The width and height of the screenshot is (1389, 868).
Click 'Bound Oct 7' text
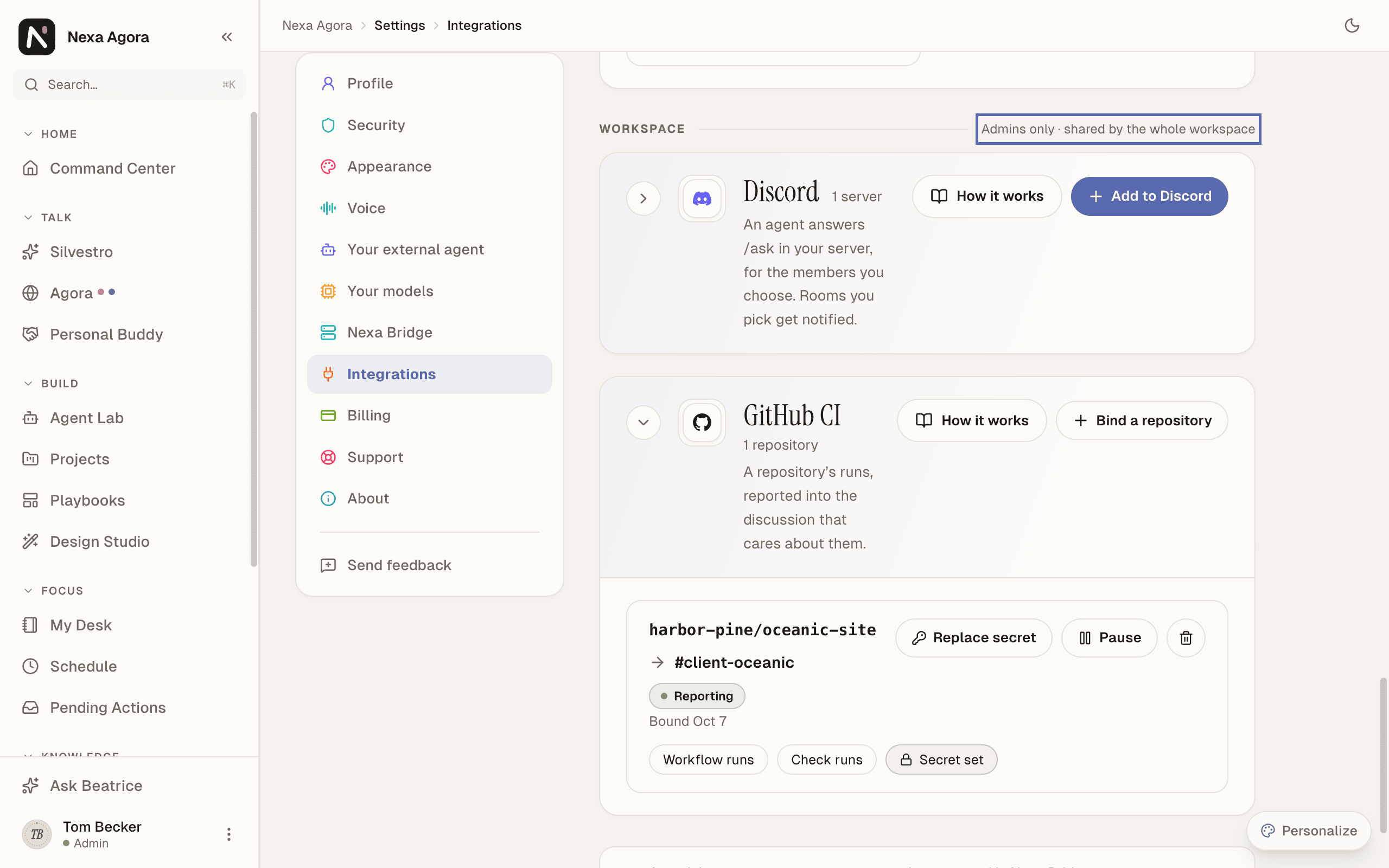(x=687, y=721)
